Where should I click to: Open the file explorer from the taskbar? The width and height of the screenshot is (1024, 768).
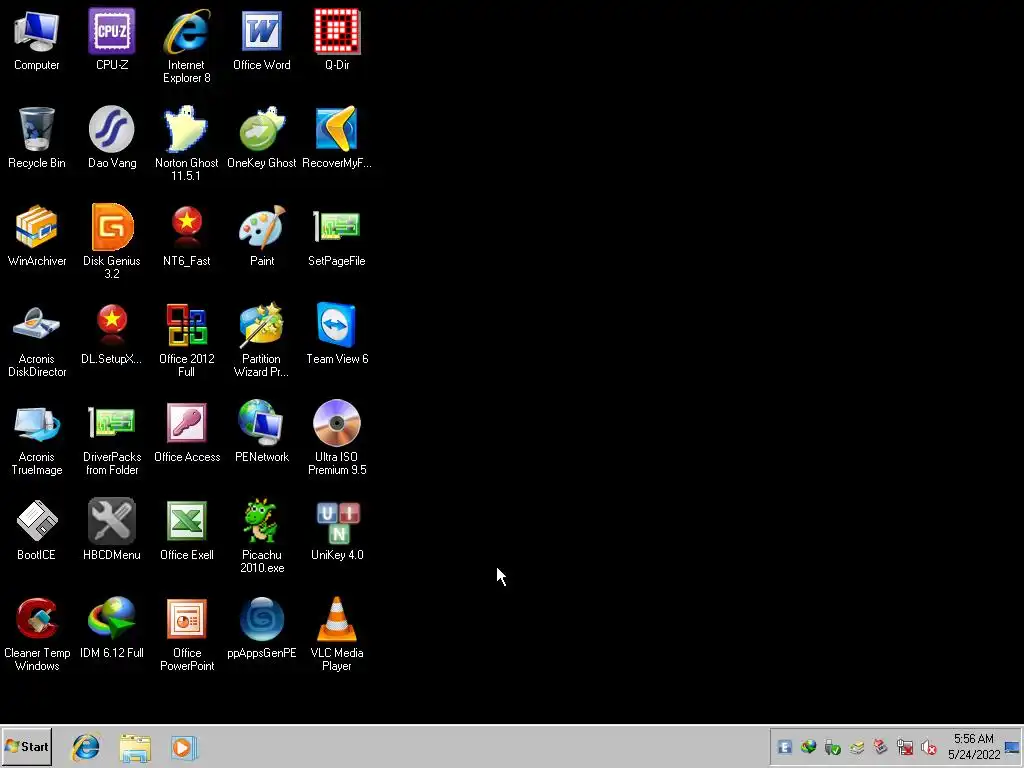click(x=135, y=748)
